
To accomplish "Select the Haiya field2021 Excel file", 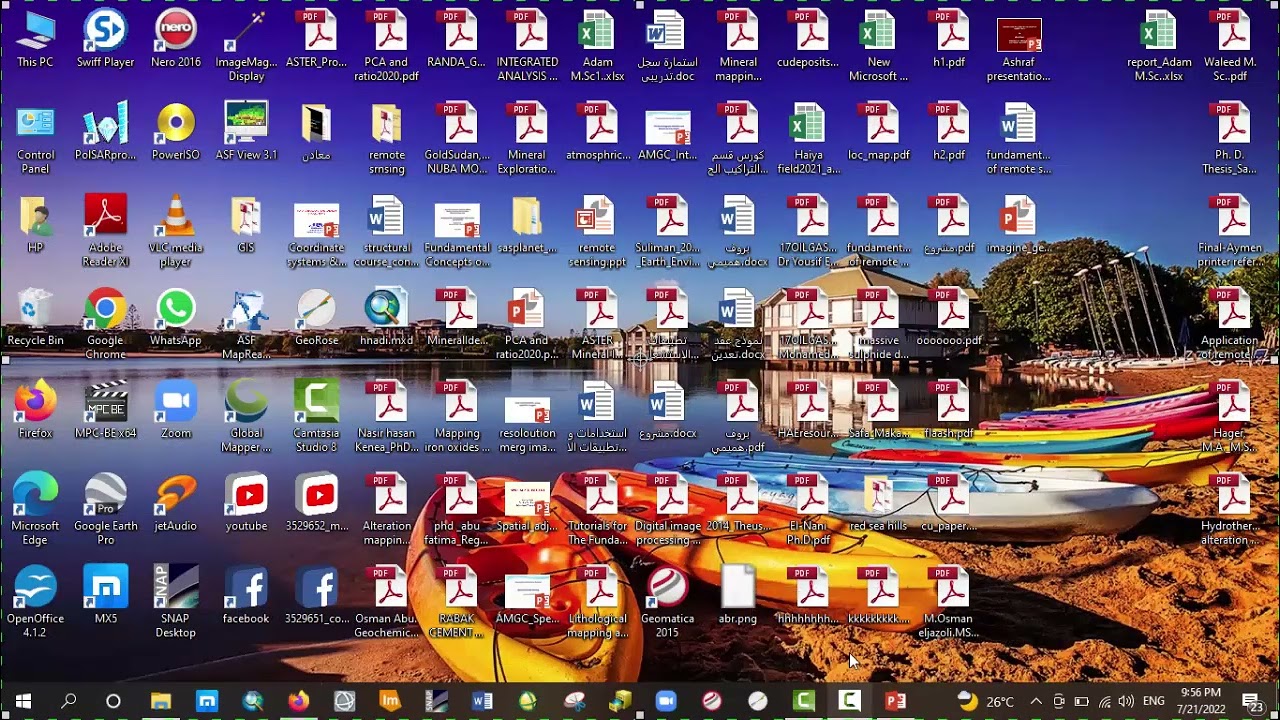I will coord(808,139).
